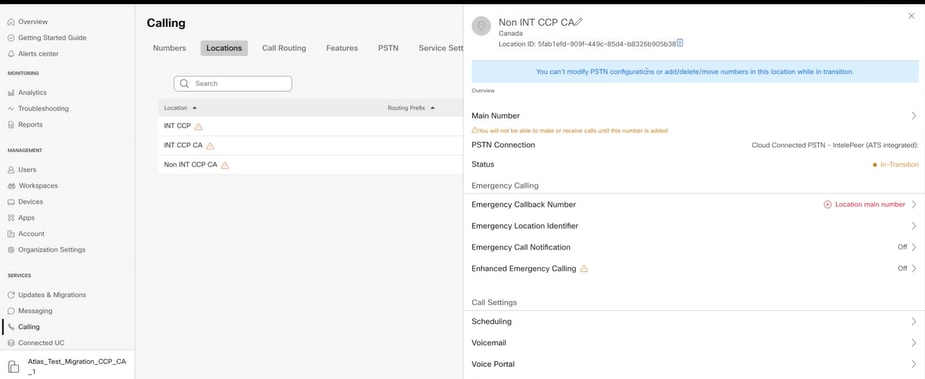Open the Call Routing tab
This screenshot has height=379, width=925.
click(284, 48)
